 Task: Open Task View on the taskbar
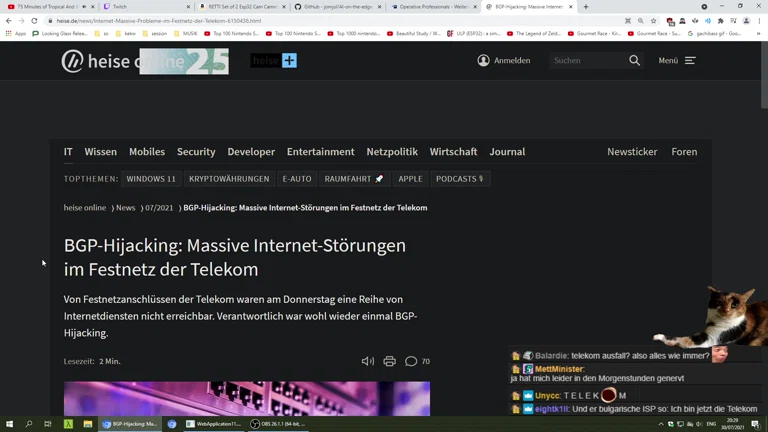(x=48, y=424)
